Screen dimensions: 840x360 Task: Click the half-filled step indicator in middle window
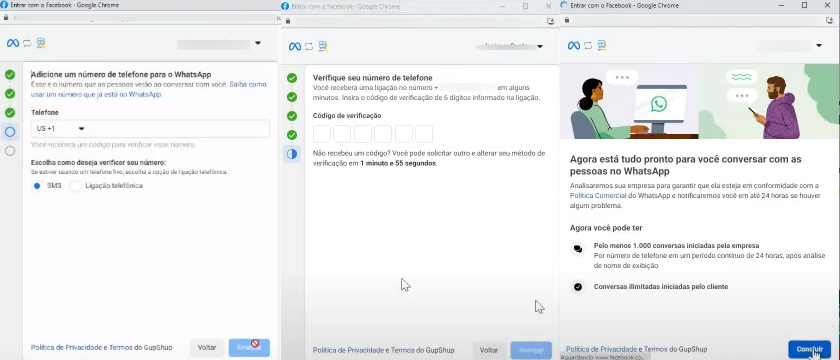pyautogui.click(x=292, y=154)
